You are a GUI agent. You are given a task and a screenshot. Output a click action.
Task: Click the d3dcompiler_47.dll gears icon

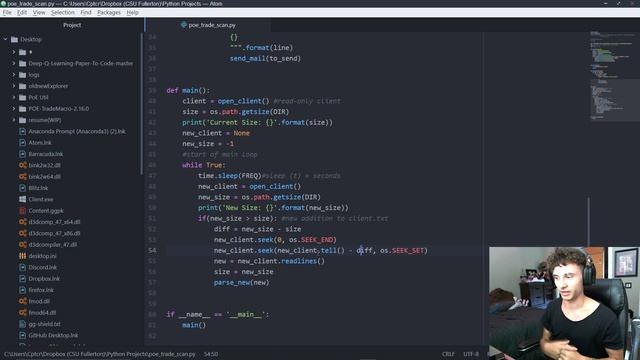click(22, 244)
